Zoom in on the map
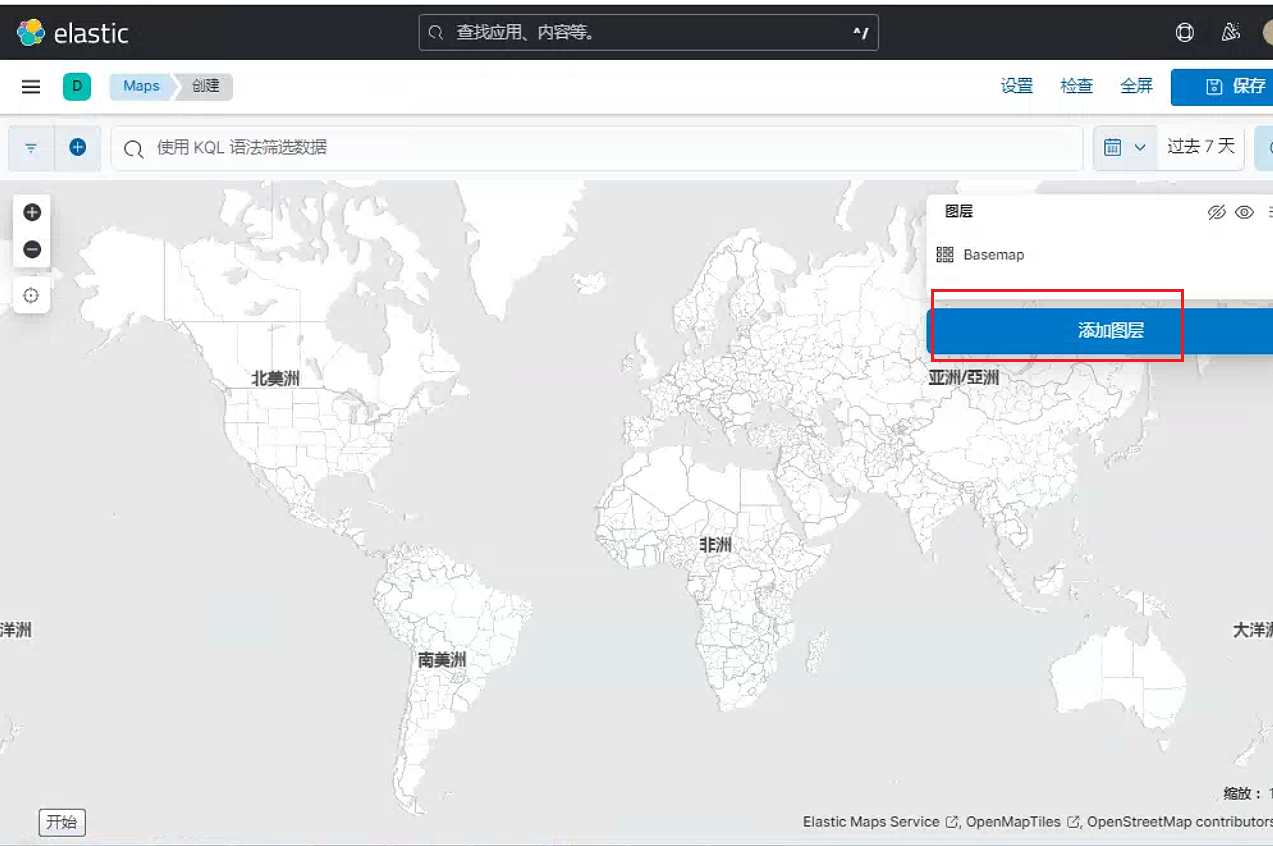The height and width of the screenshot is (846, 1273). tap(32, 212)
